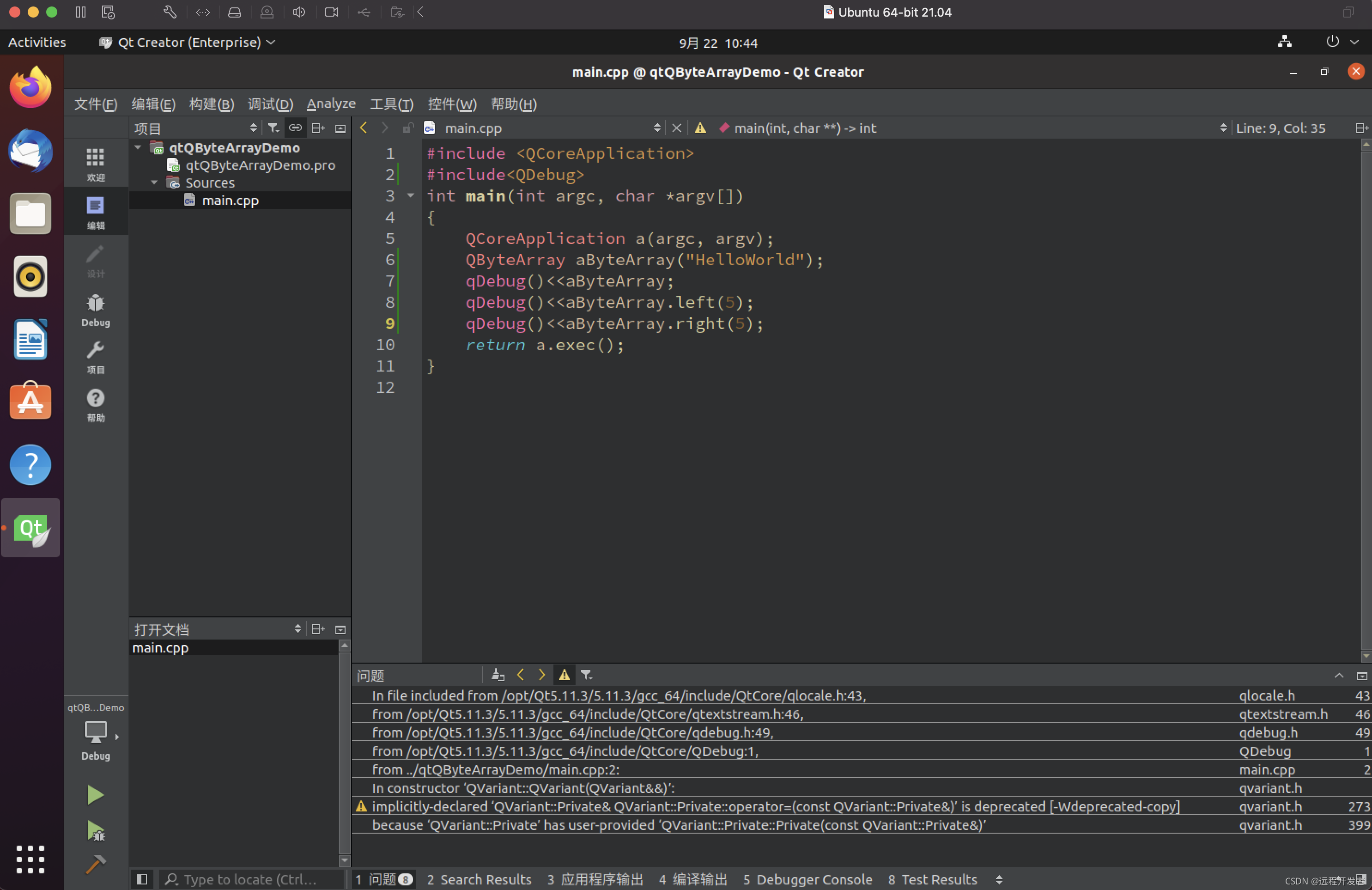Open the 编辑(E) menu
This screenshot has height=890, width=1372.
(153, 104)
